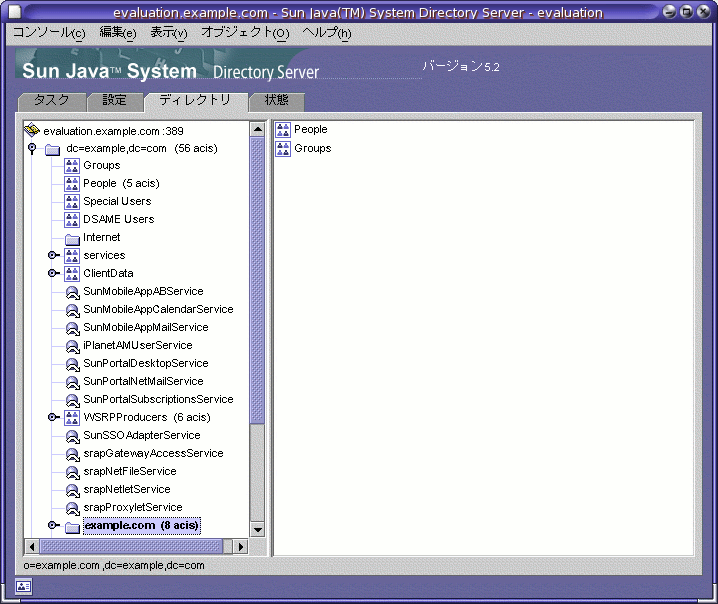Open the 表示 menu
Viewport: 718px width, 604px height.
[x=169, y=33]
